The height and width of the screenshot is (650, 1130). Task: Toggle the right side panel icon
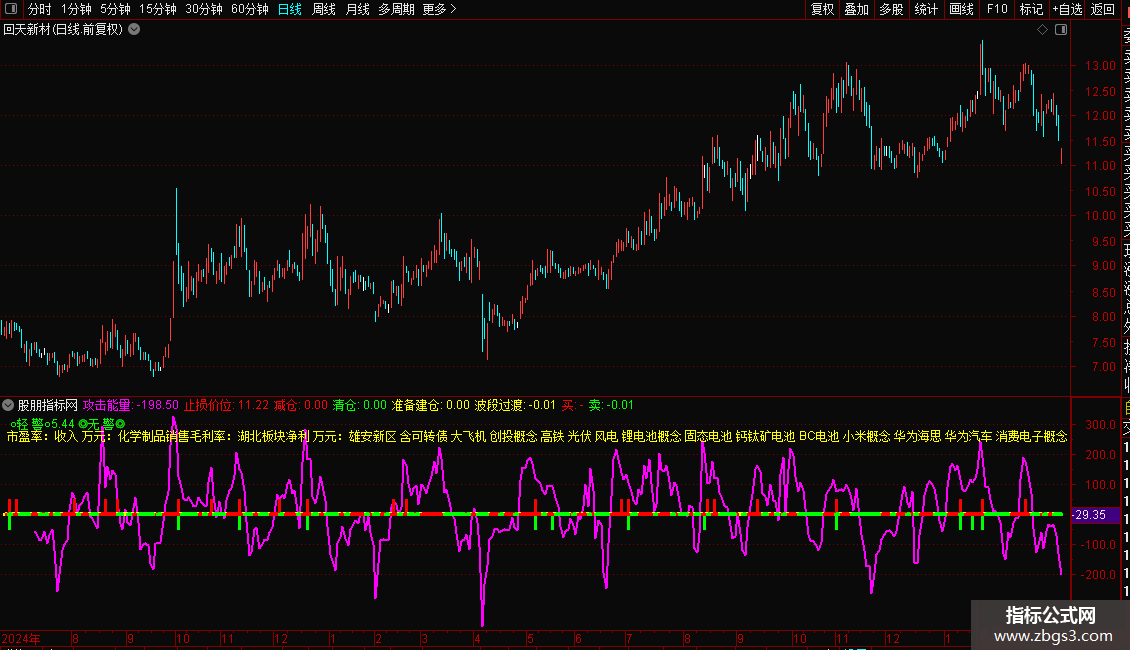pyautogui.click(x=1060, y=30)
